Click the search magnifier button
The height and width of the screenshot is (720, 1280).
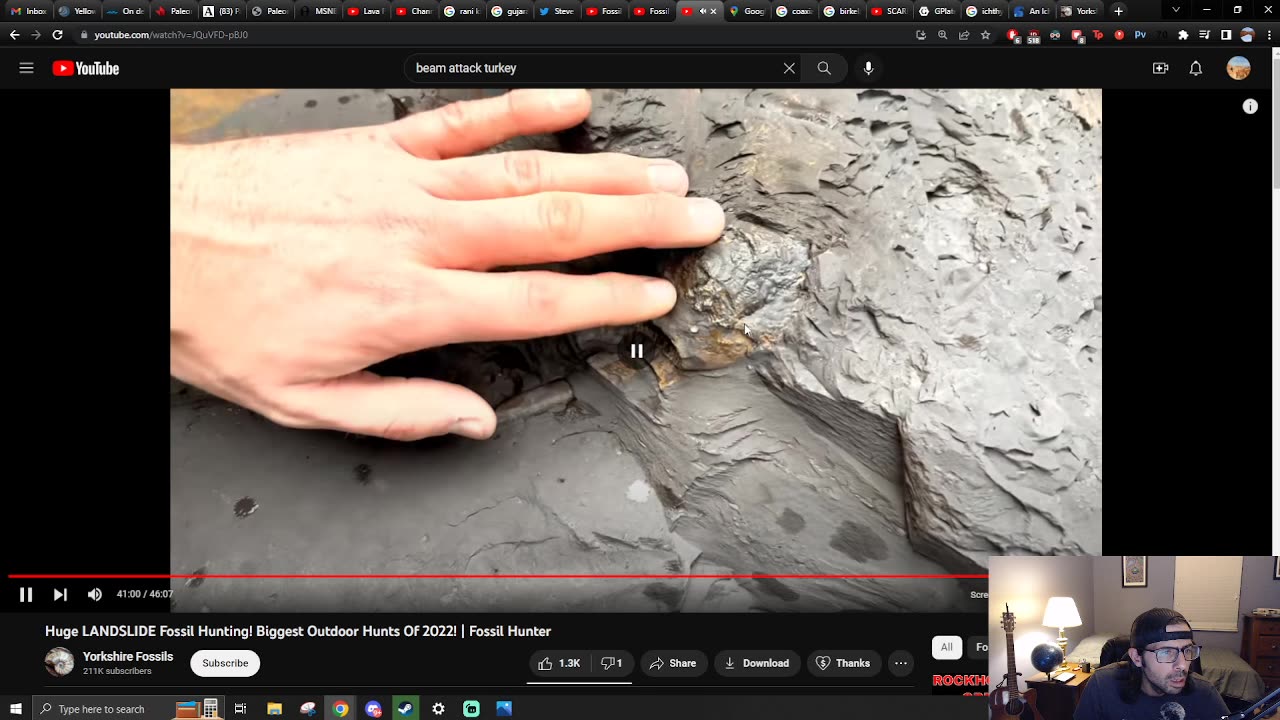[824, 68]
